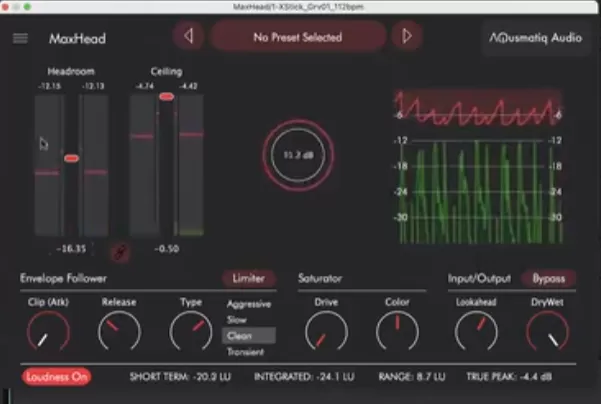Image resolution: width=601 pixels, height=404 pixels.
Task: Click the Headroom right meter value -12.13
Action: tap(93, 86)
